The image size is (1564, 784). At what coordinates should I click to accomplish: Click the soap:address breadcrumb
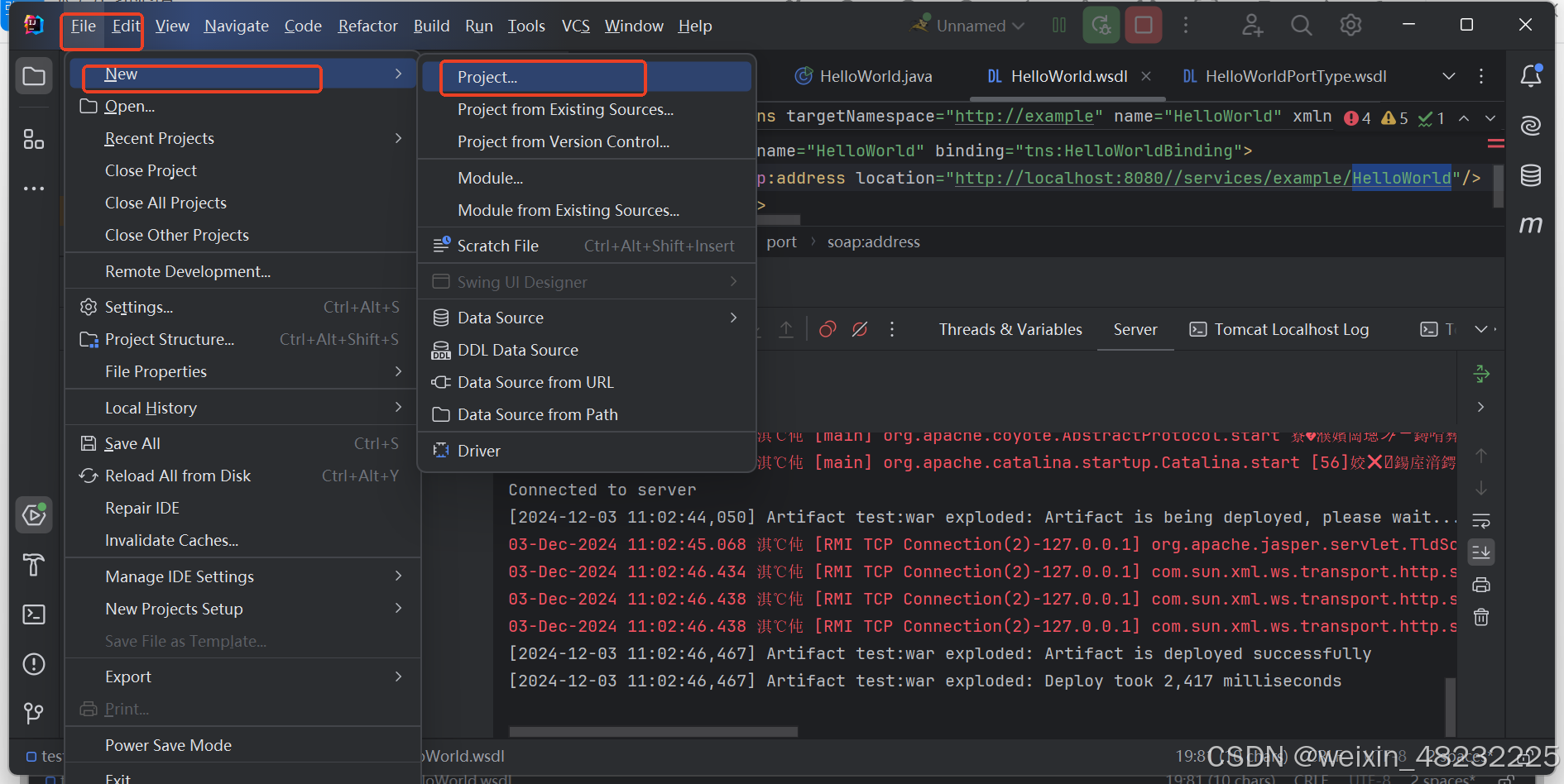[874, 241]
